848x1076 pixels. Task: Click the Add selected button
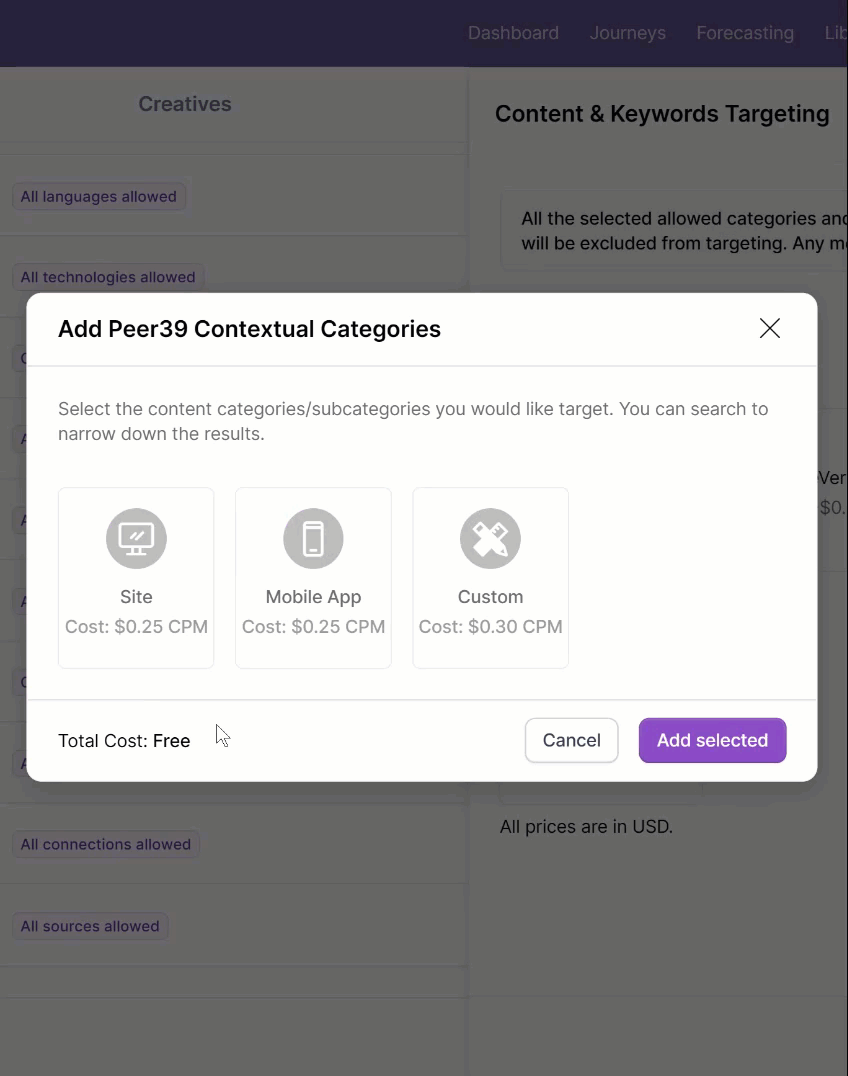(x=712, y=740)
